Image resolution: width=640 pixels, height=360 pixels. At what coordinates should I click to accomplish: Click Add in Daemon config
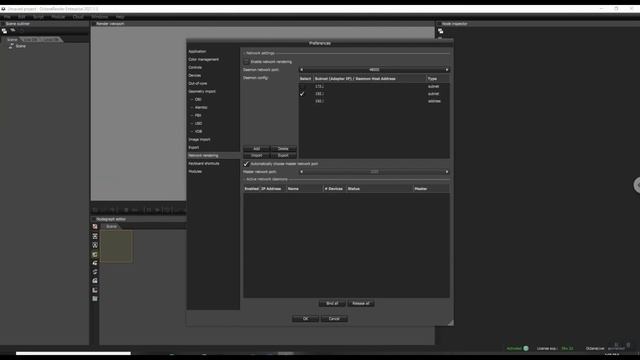coord(256,149)
